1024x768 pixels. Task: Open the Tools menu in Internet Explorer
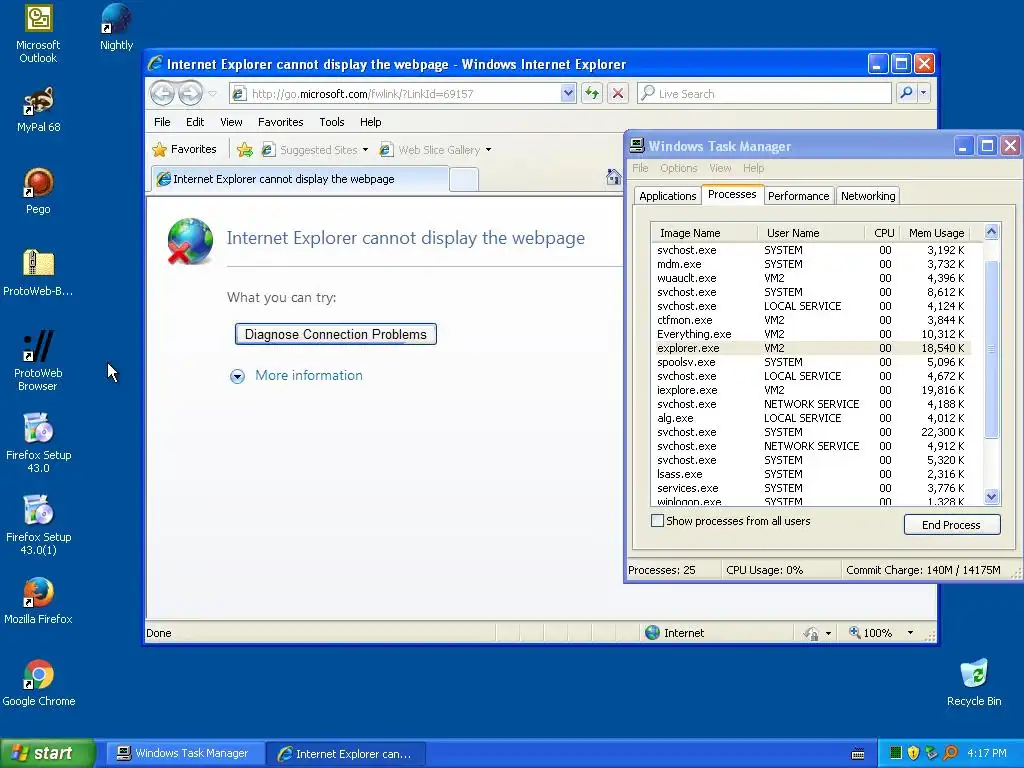(x=331, y=122)
